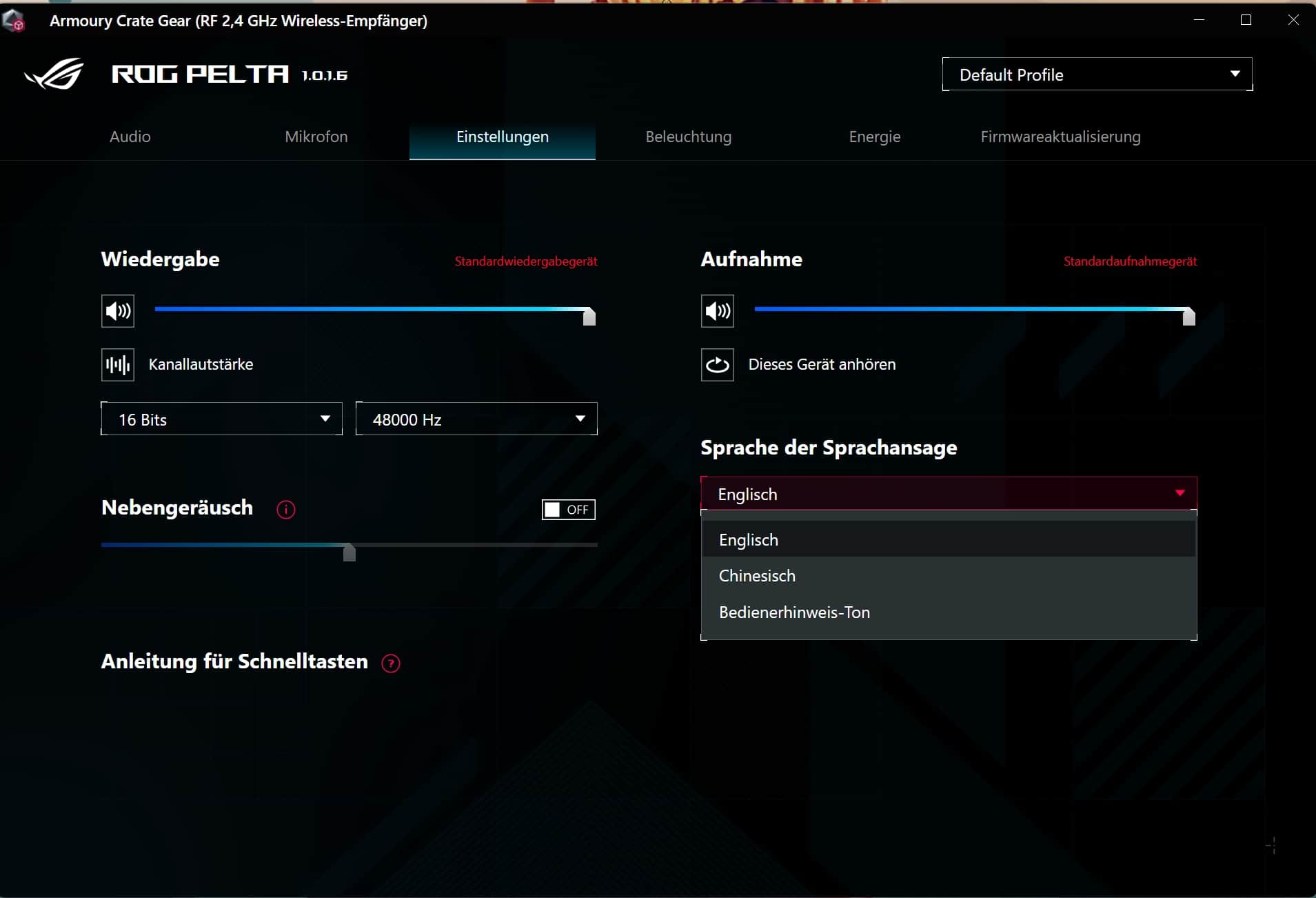Select Chinesisch from the language list
1316x898 pixels.
757,576
